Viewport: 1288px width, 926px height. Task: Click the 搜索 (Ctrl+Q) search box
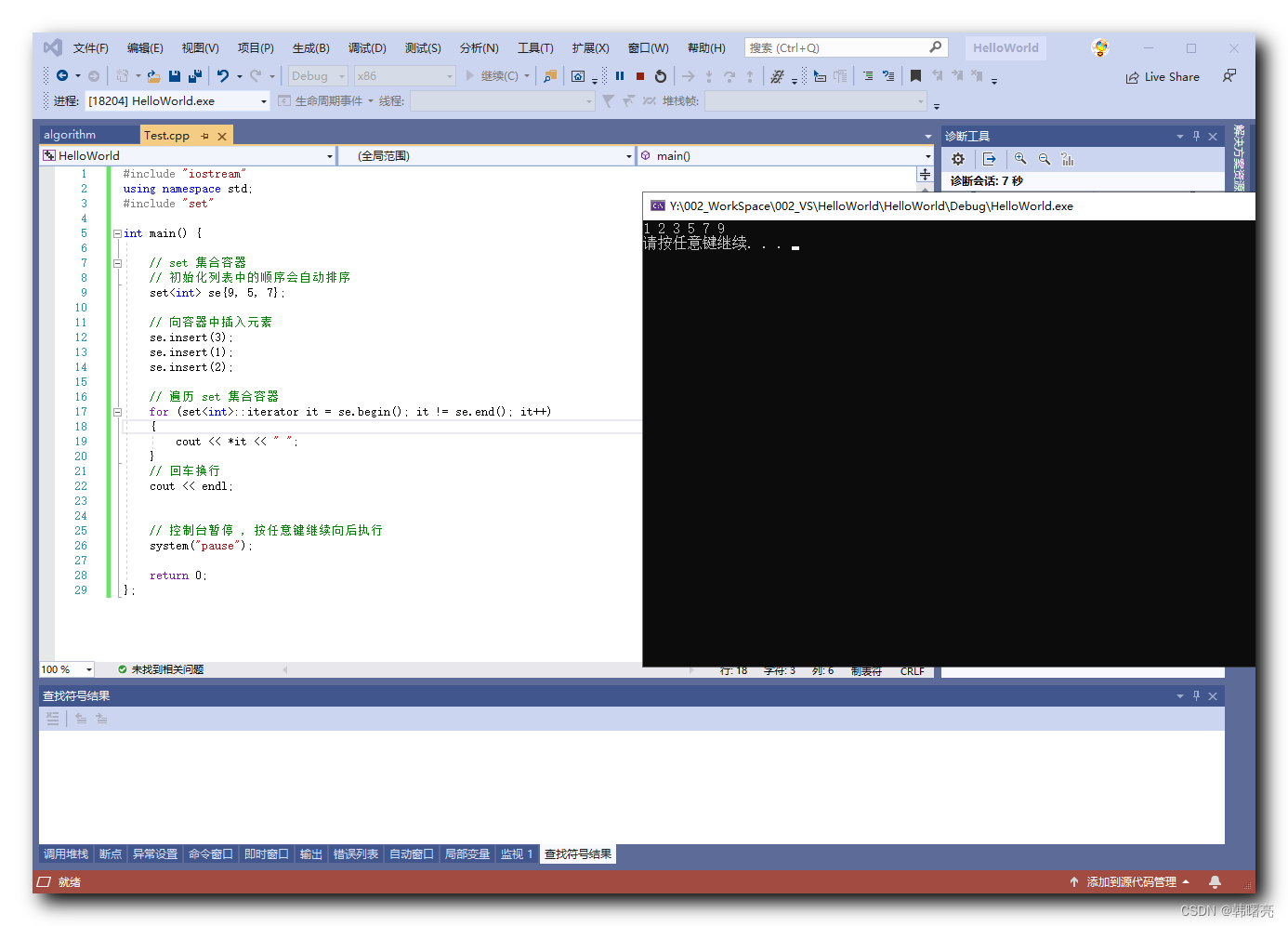tap(847, 47)
